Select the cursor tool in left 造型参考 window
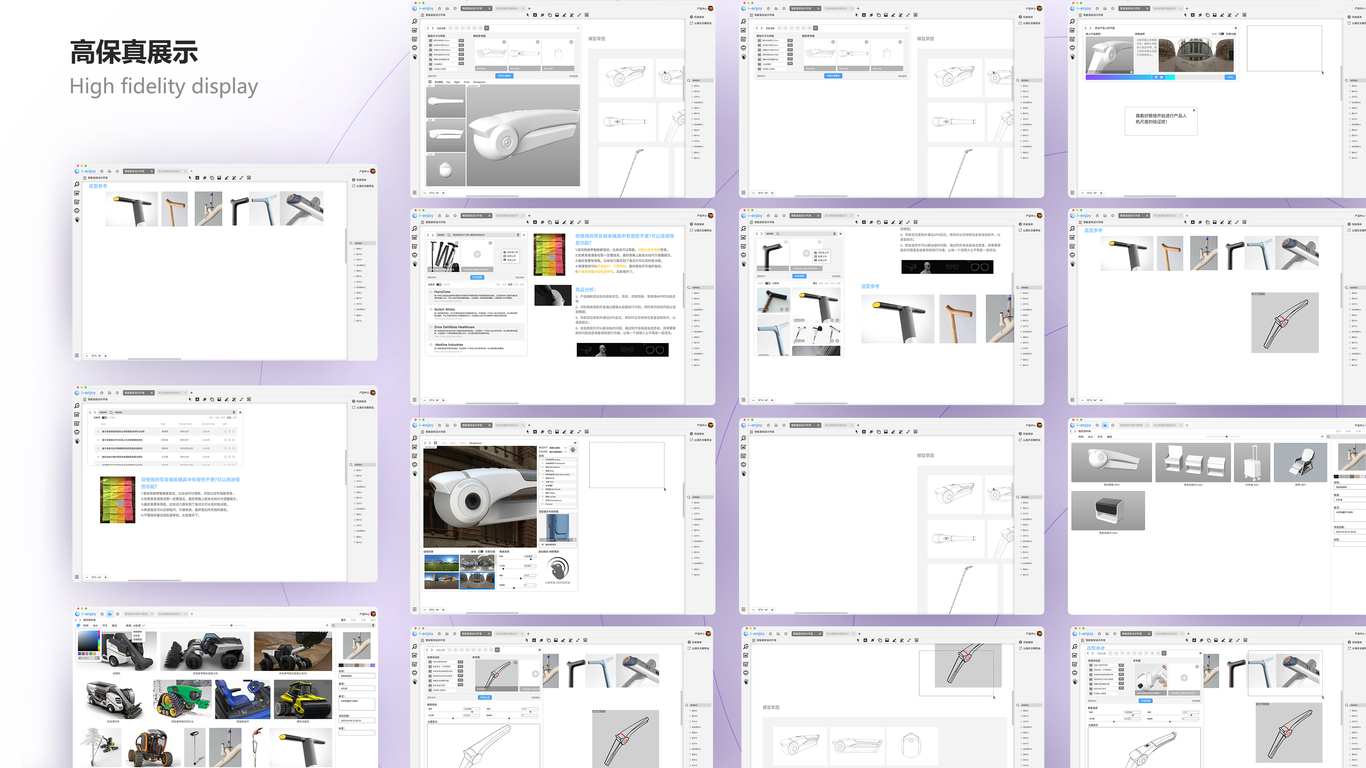Viewport: 1366px width, 768px height. (190, 178)
